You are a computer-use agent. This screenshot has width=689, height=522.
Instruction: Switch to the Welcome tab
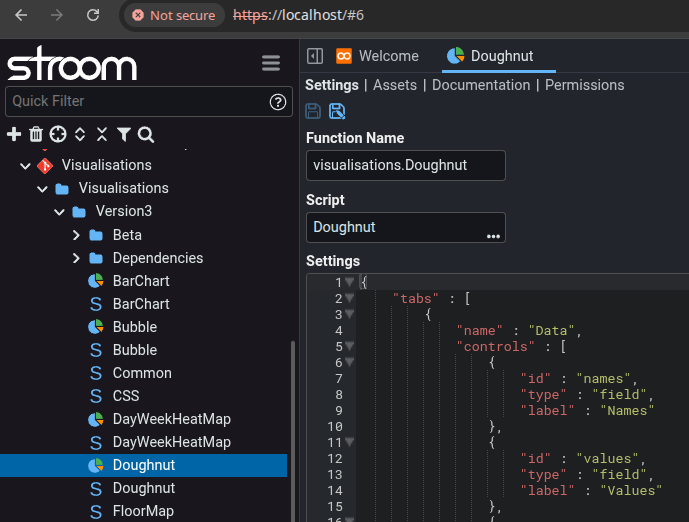377,56
